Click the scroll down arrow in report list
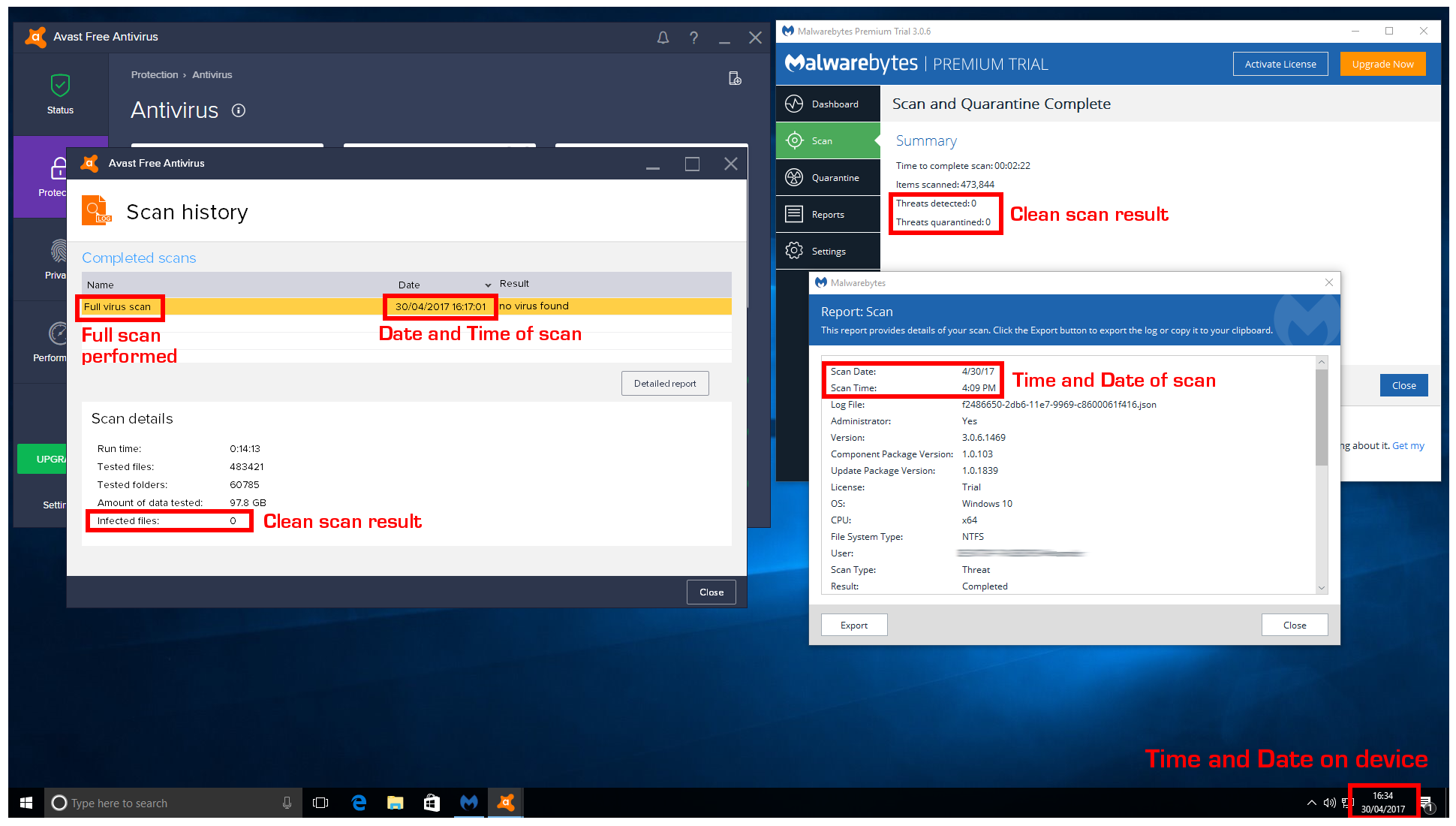1456x826 pixels. (1322, 588)
